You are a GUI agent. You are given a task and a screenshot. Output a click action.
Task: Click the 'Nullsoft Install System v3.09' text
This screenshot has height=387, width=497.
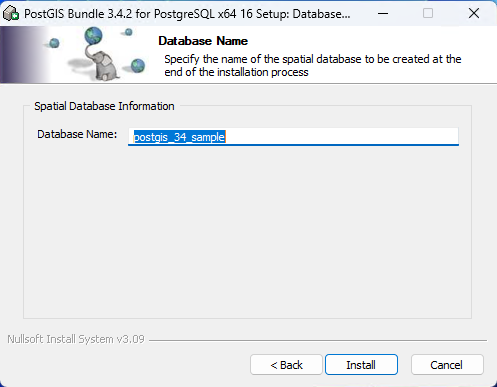76,339
